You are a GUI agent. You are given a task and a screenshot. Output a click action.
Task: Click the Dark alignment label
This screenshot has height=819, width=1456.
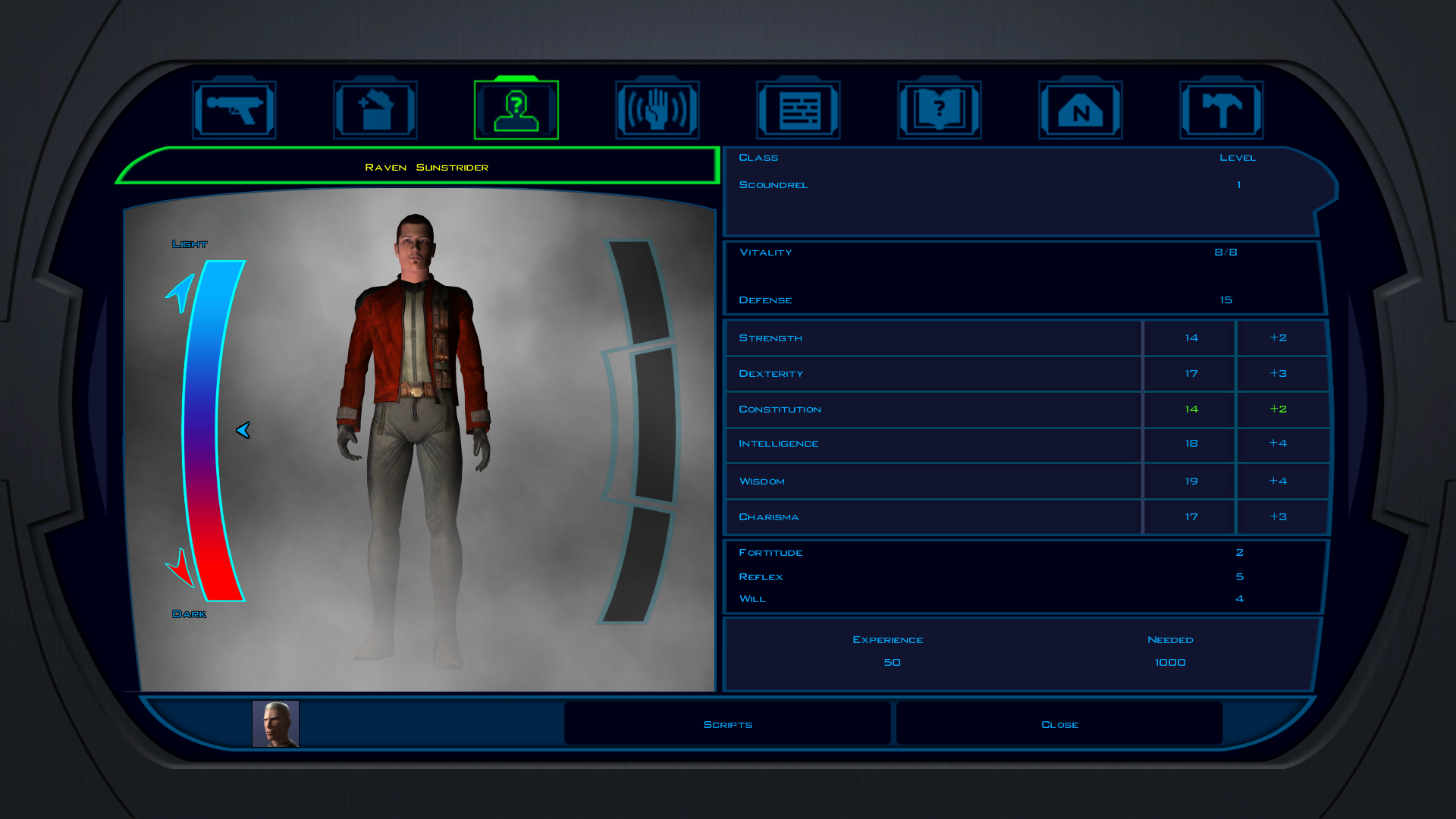189,614
